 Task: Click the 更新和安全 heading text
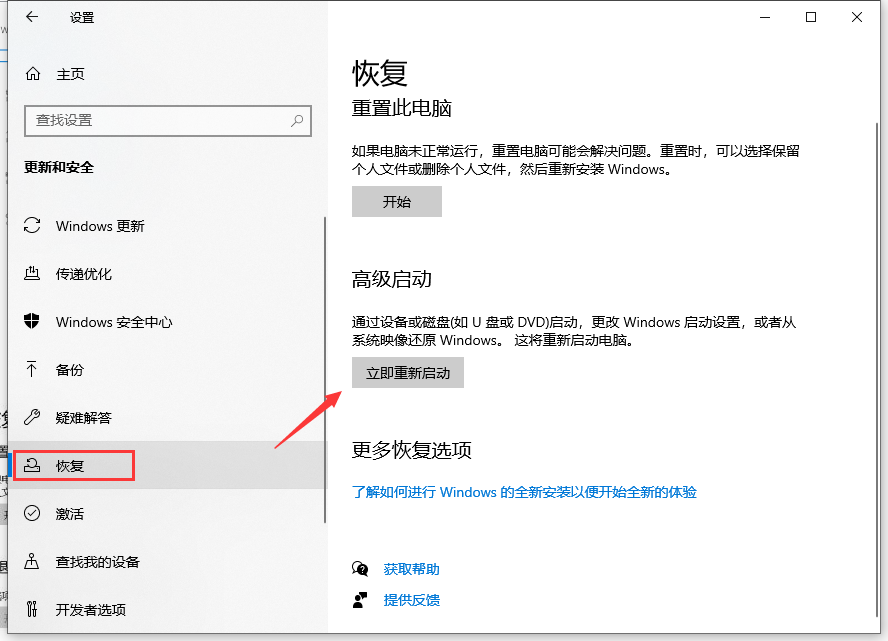[59, 167]
